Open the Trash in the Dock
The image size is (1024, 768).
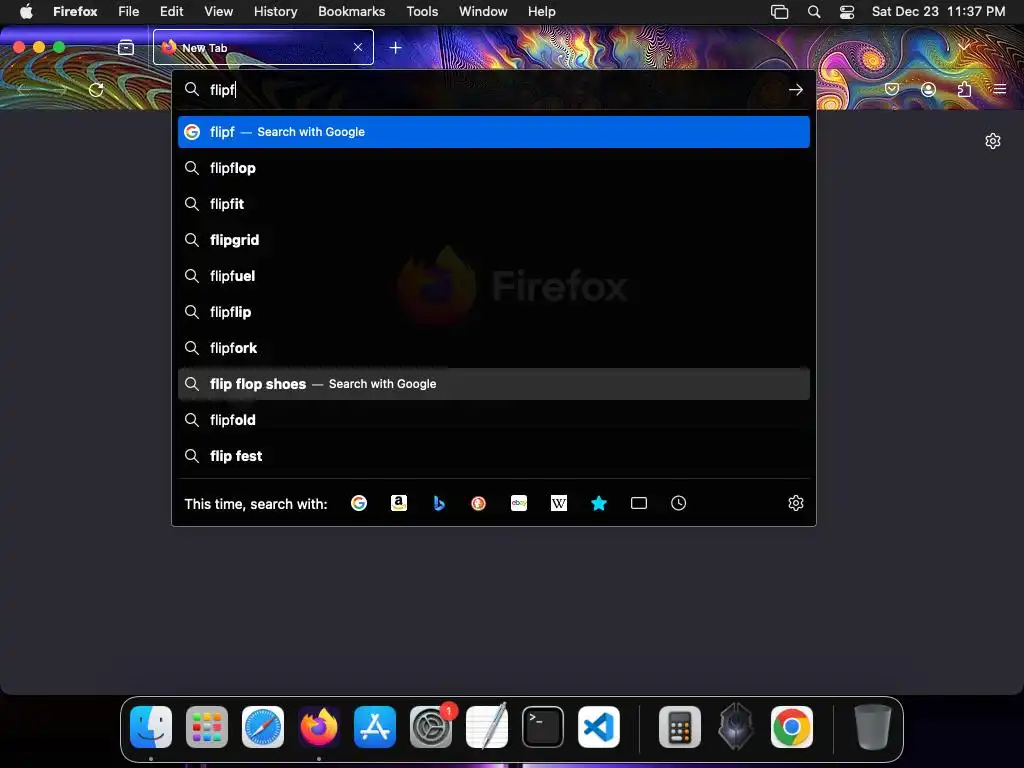(872, 727)
